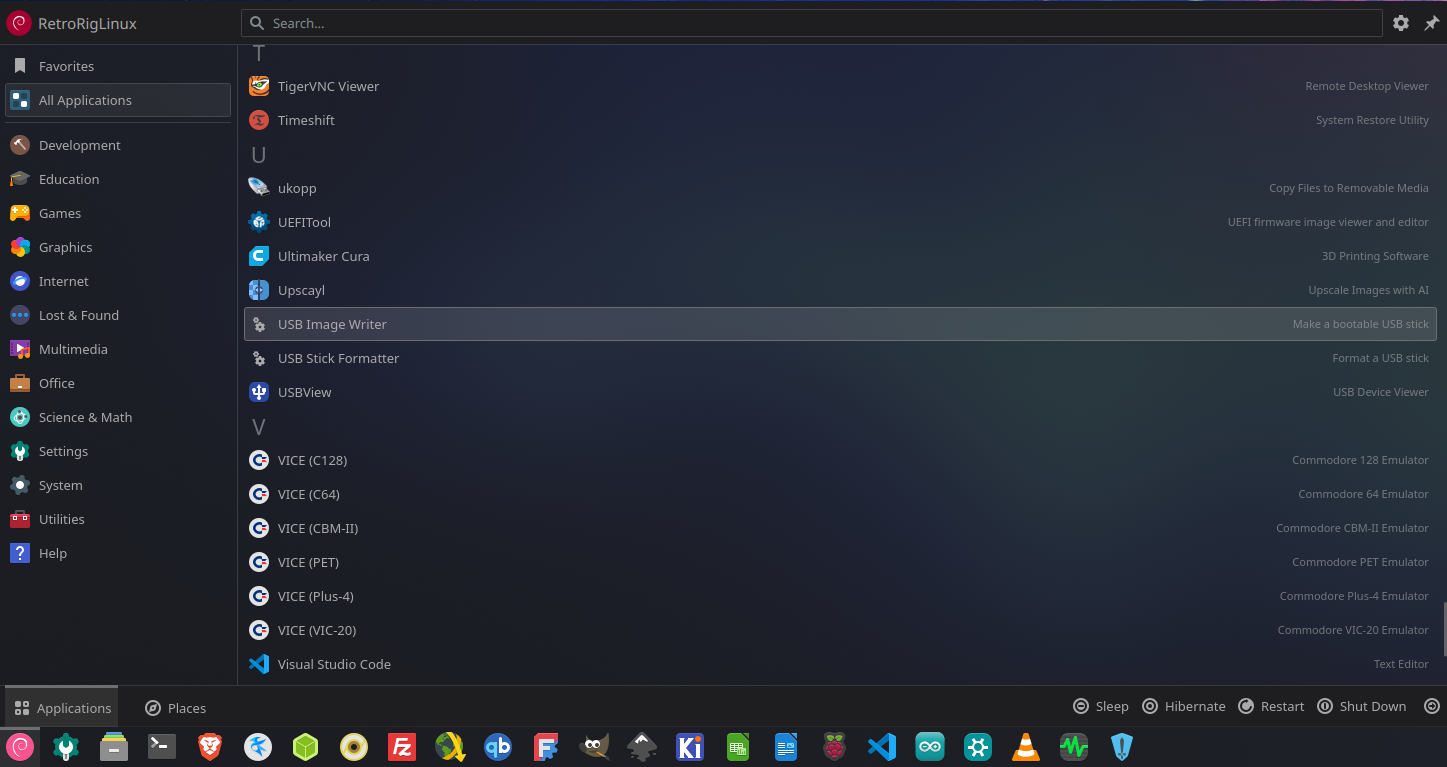
Task: Launch TigerVNC Viewer from the app list
Action: [x=328, y=86]
